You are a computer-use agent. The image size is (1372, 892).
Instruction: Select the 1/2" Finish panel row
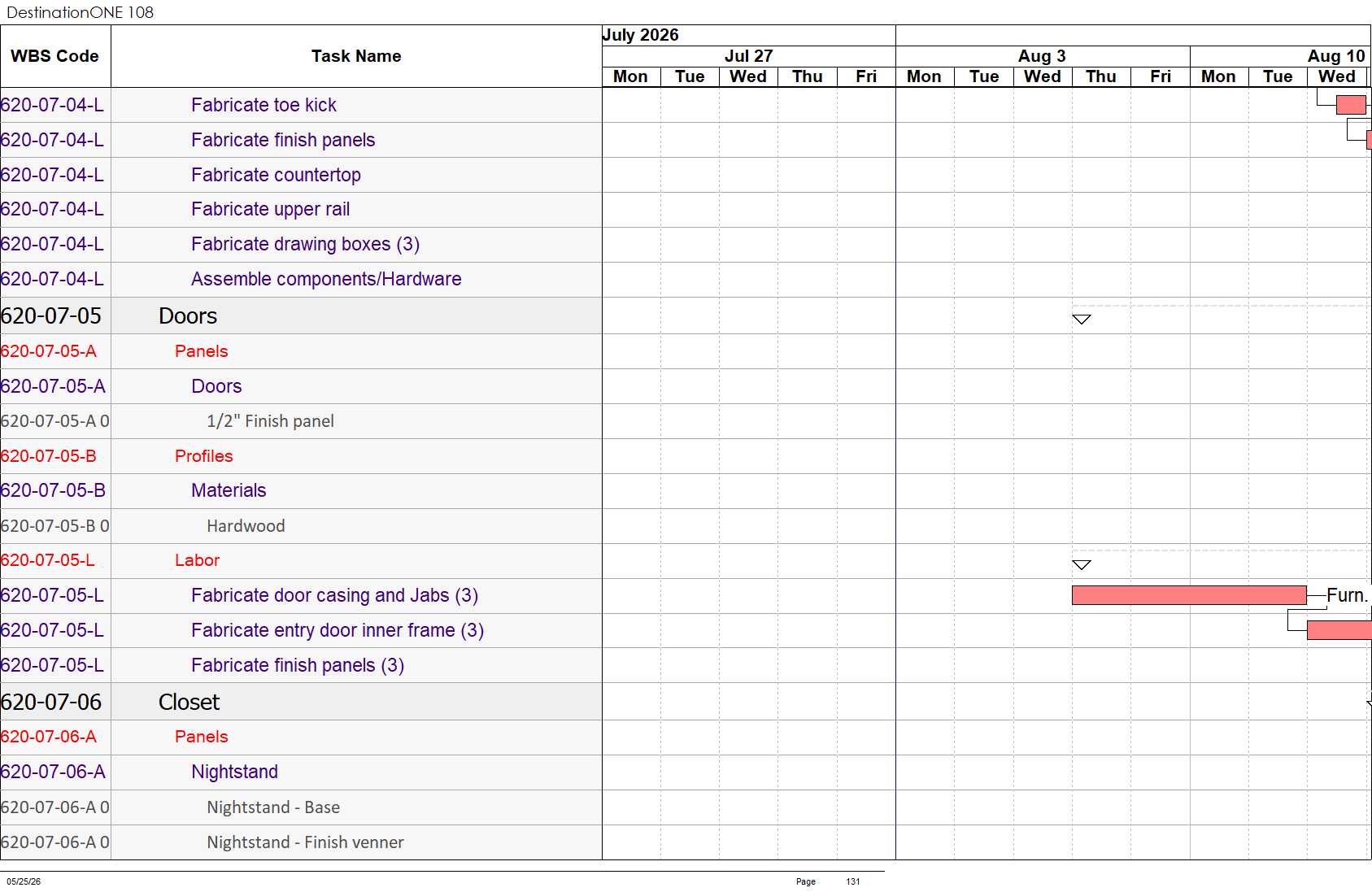coord(301,421)
